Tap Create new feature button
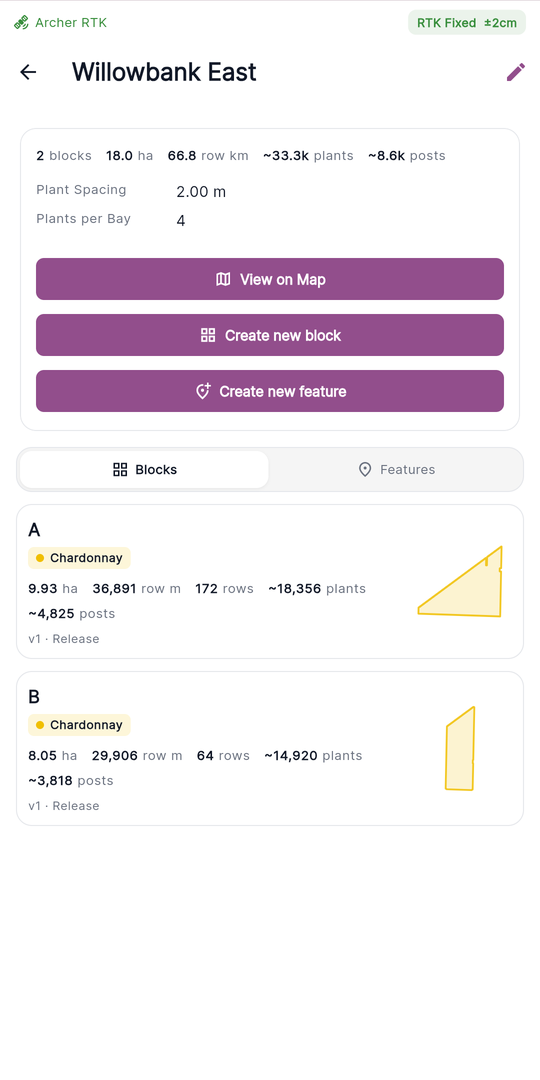 pos(270,391)
